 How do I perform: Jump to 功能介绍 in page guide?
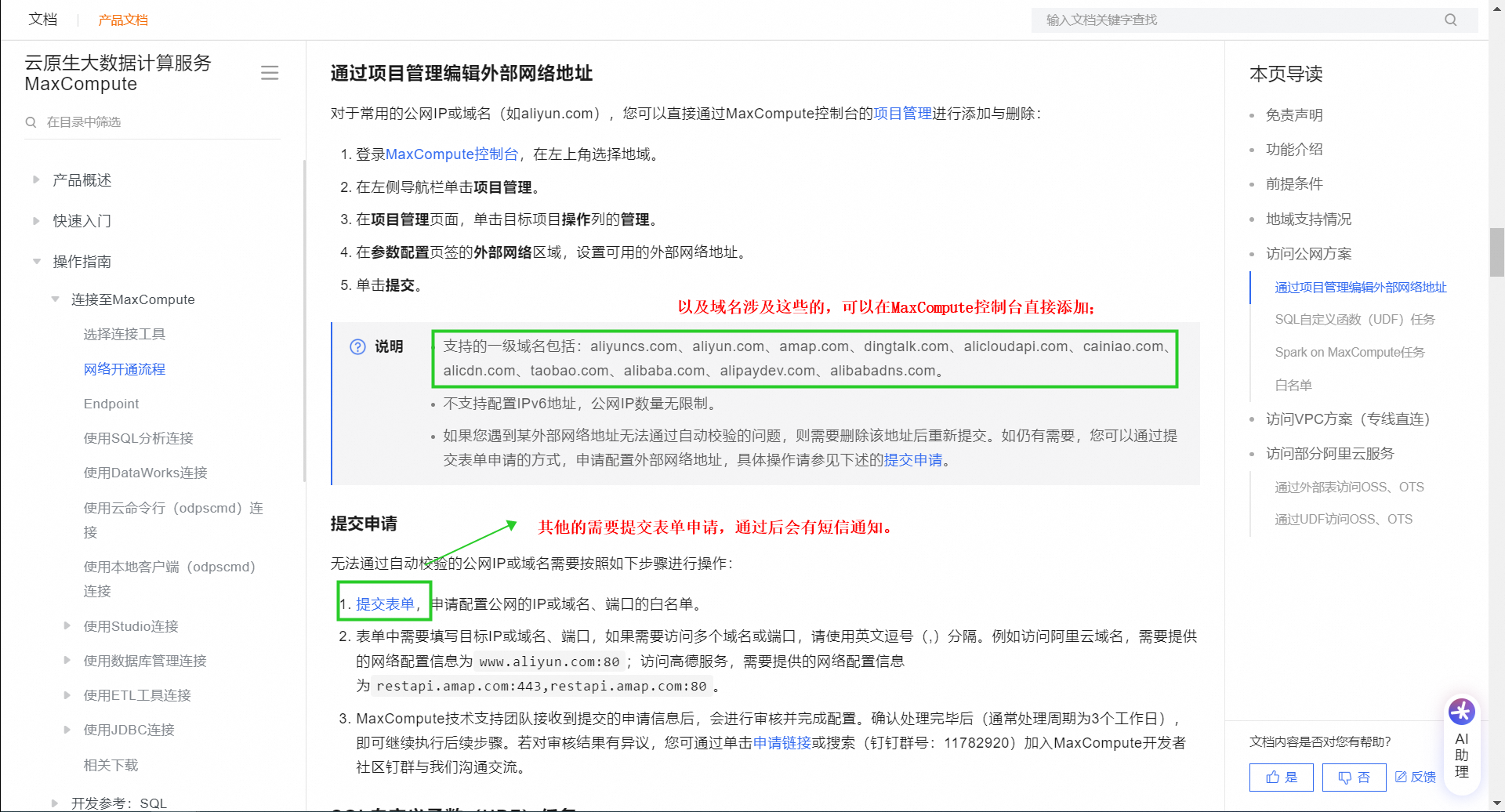1294,150
